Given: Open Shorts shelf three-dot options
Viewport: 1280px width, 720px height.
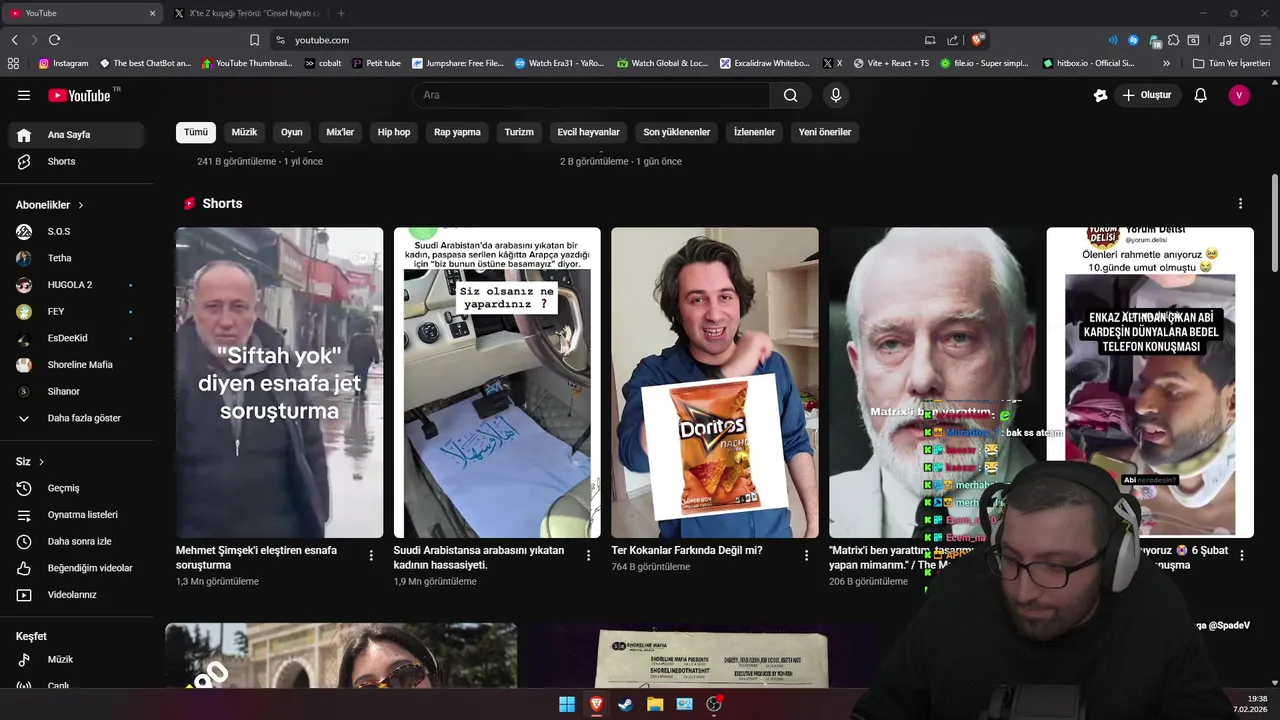Looking at the screenshot, I should (x=1241, y=203).
